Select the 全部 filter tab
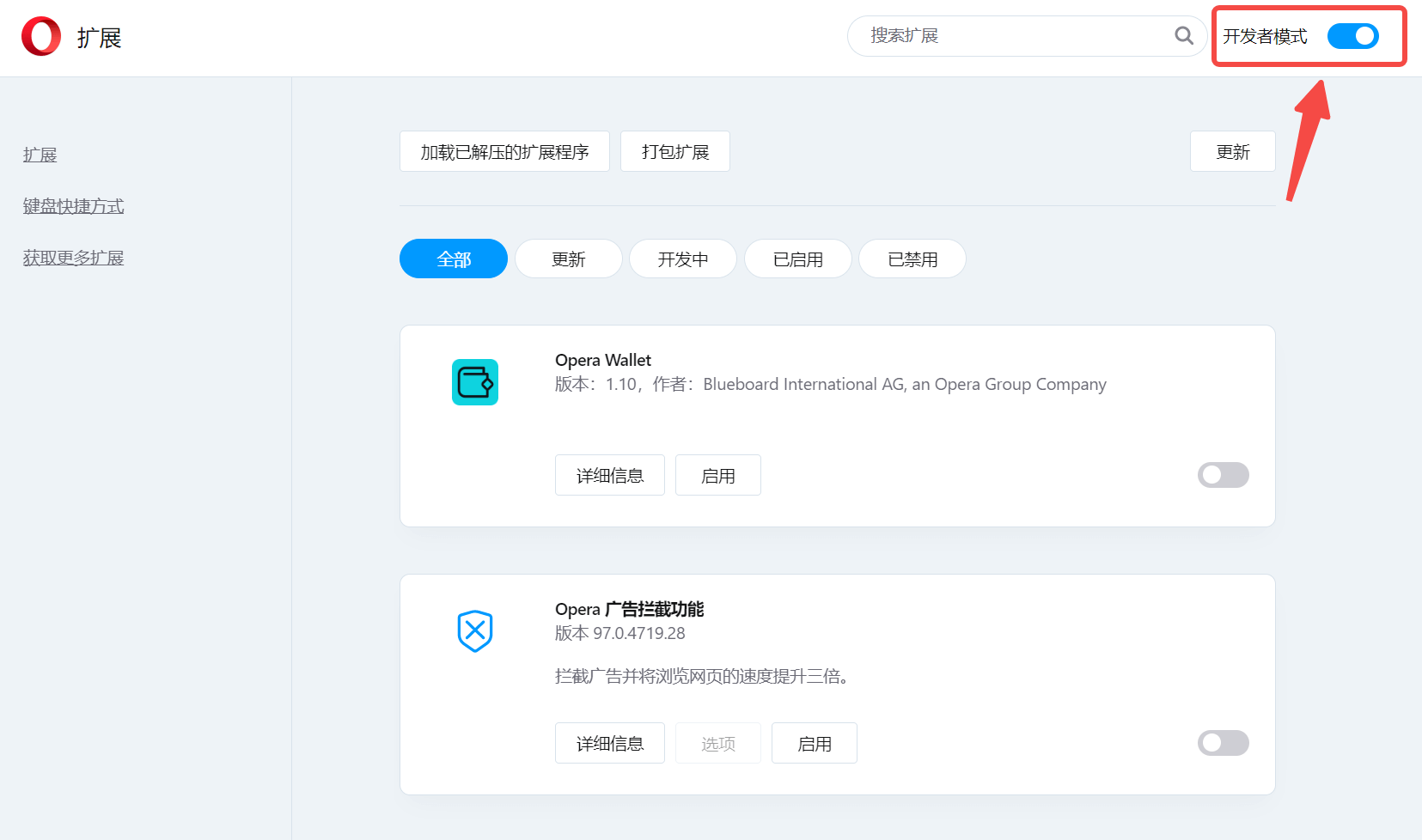Viewport: 1422px width, 840px height. click(x=454, y=259)
